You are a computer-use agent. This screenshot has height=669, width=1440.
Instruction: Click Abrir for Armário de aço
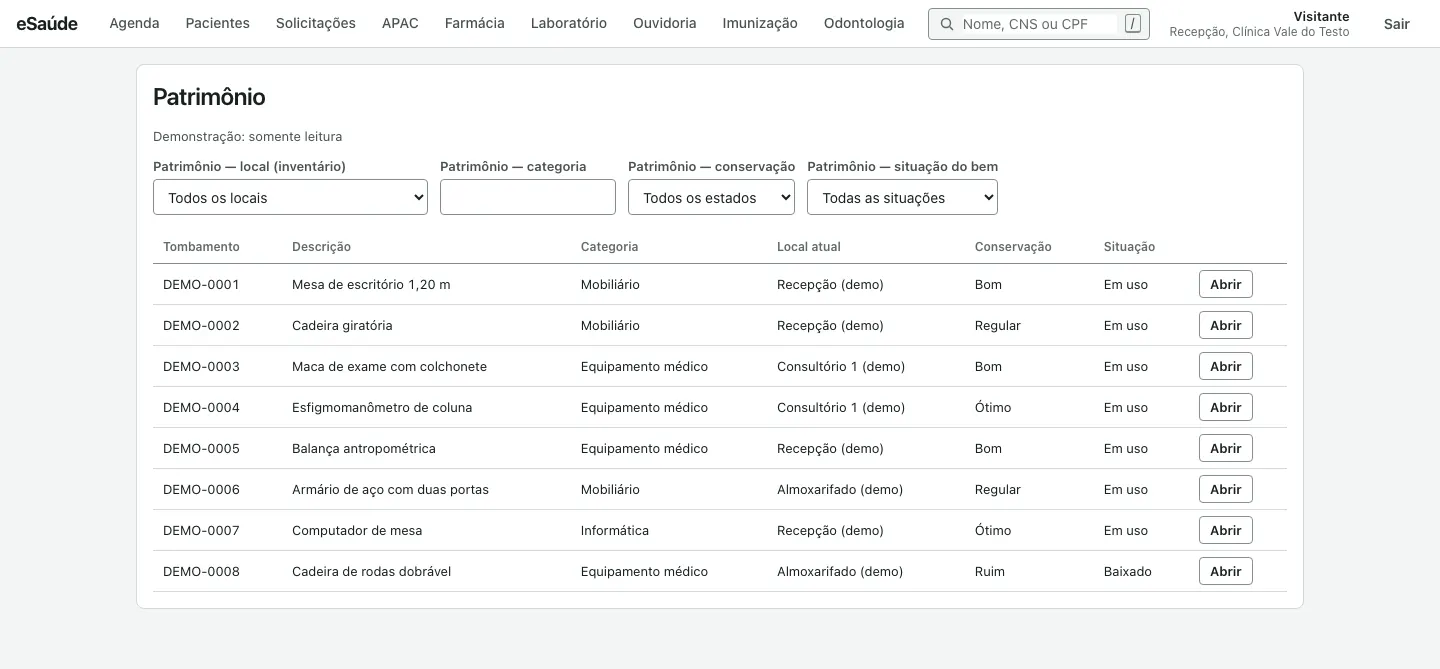pos(1226,489)
